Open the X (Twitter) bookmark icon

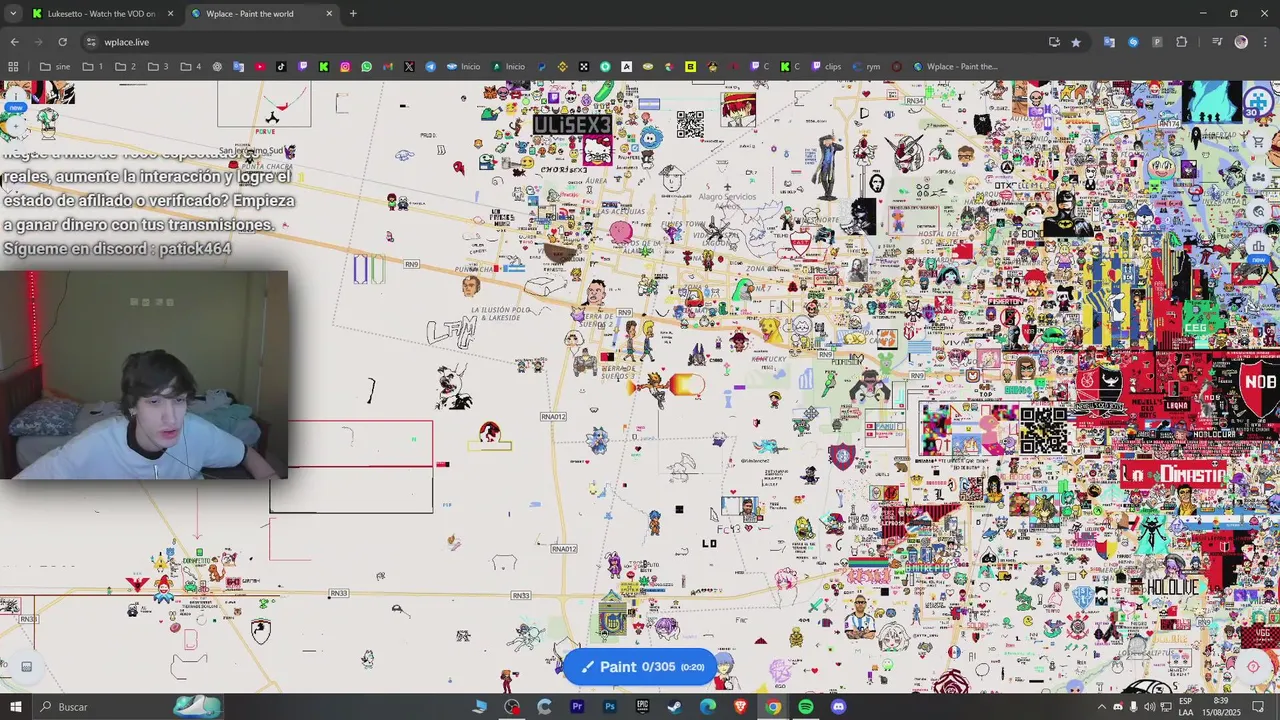(409, 67)
